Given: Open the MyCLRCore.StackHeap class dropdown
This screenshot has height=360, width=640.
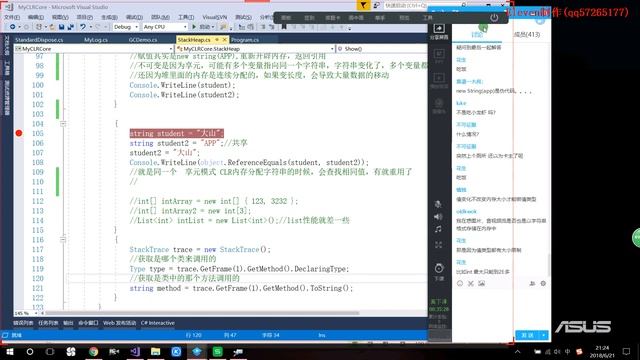Looking at the screenshot, I should [255, 49].
